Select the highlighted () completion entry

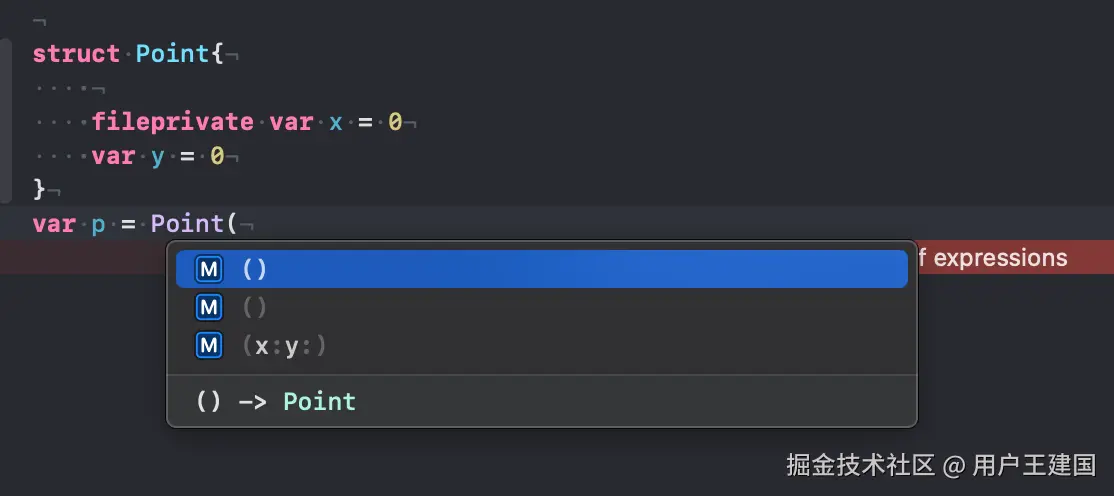540,269
